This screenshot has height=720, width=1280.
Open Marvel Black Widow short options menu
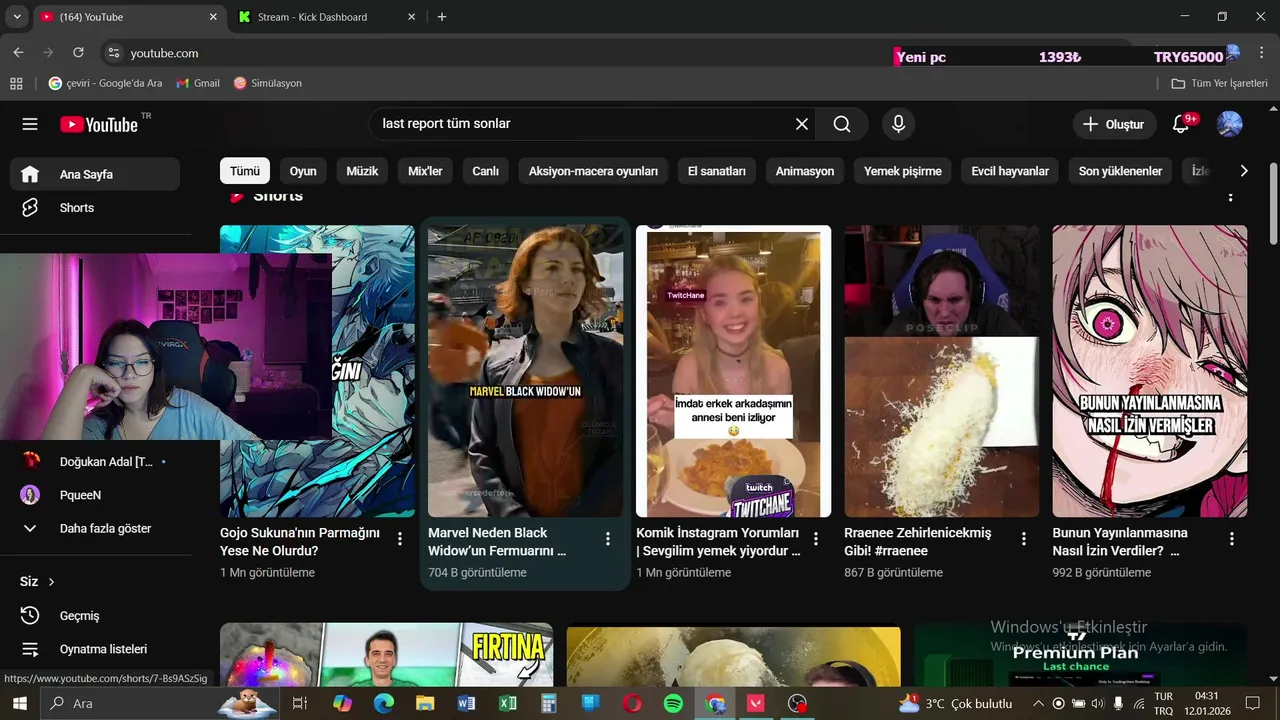[x=608, y=539]
